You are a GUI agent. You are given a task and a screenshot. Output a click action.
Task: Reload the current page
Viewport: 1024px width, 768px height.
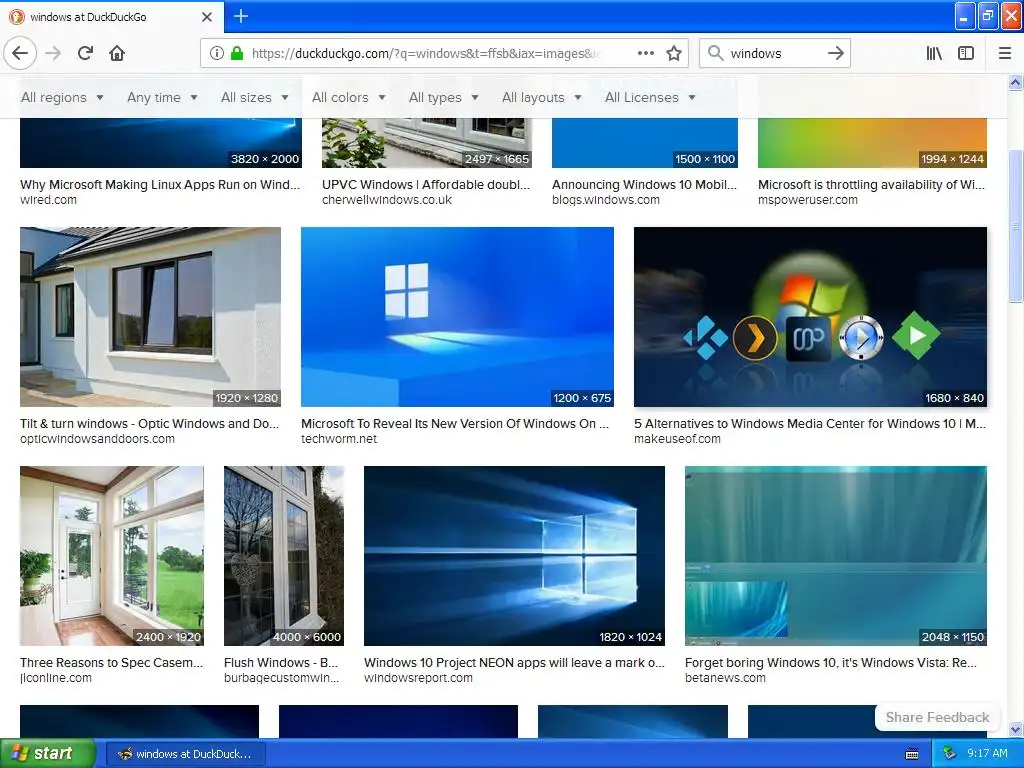point(85,54)
